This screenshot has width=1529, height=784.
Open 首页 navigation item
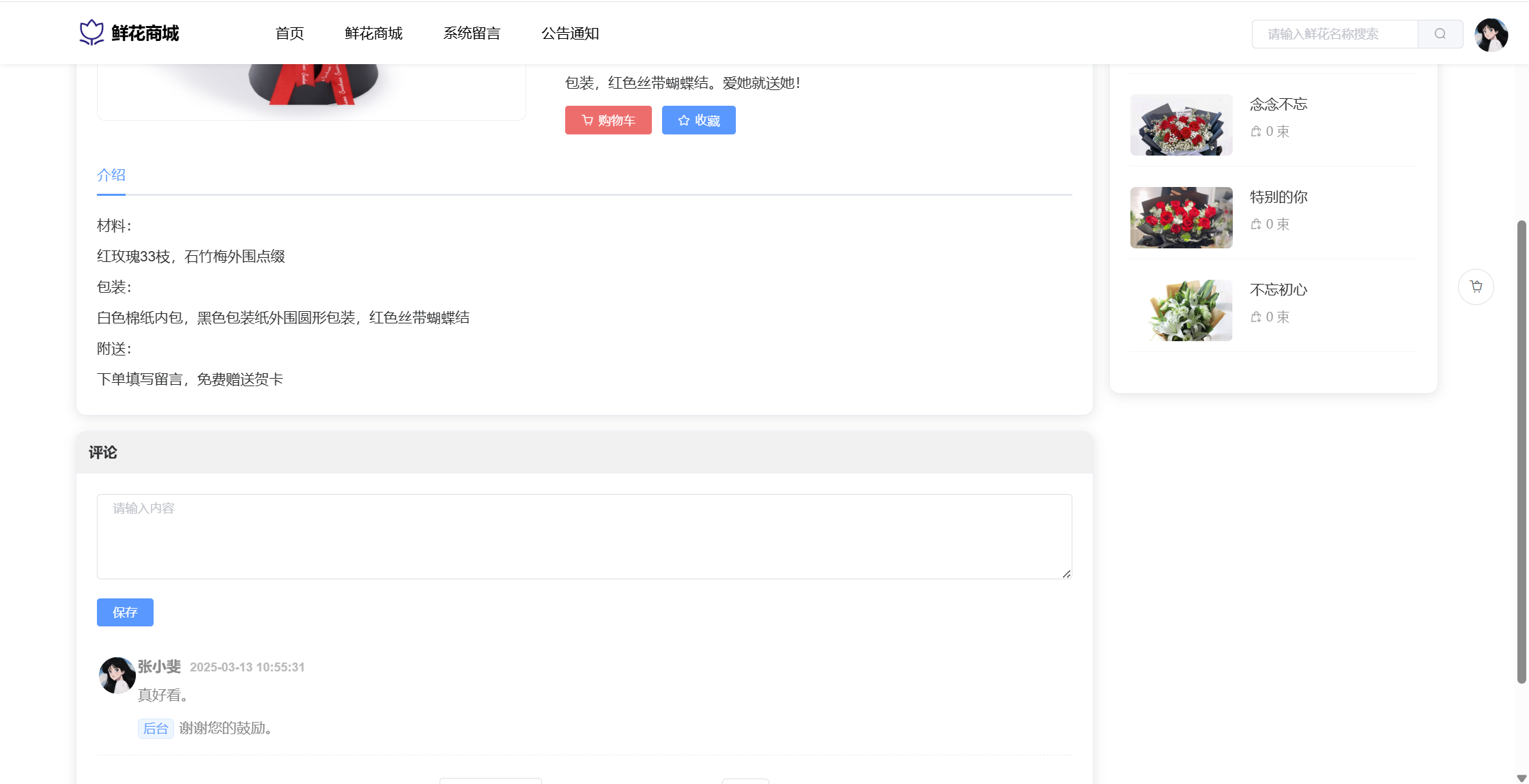(289, 33)
